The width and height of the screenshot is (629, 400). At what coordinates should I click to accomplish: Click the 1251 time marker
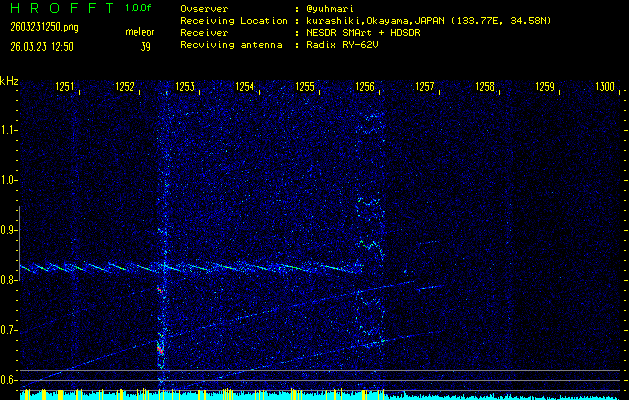click(x=65, y=86)
